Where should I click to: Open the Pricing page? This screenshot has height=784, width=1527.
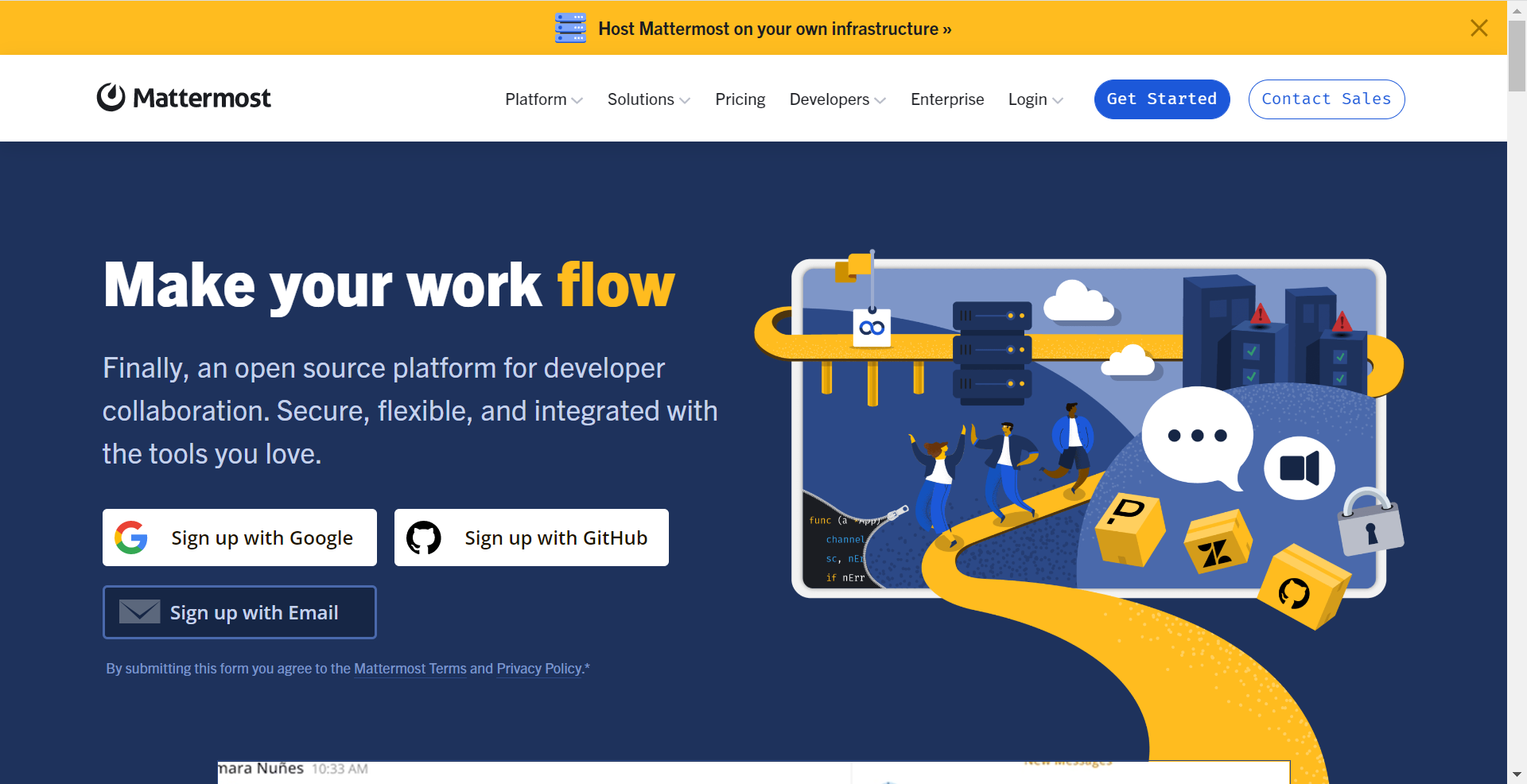(740, 99)
